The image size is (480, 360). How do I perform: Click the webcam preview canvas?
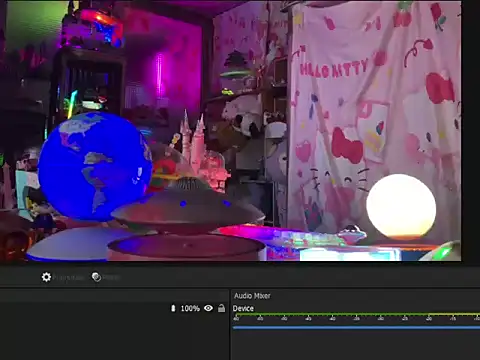[231, 131]
